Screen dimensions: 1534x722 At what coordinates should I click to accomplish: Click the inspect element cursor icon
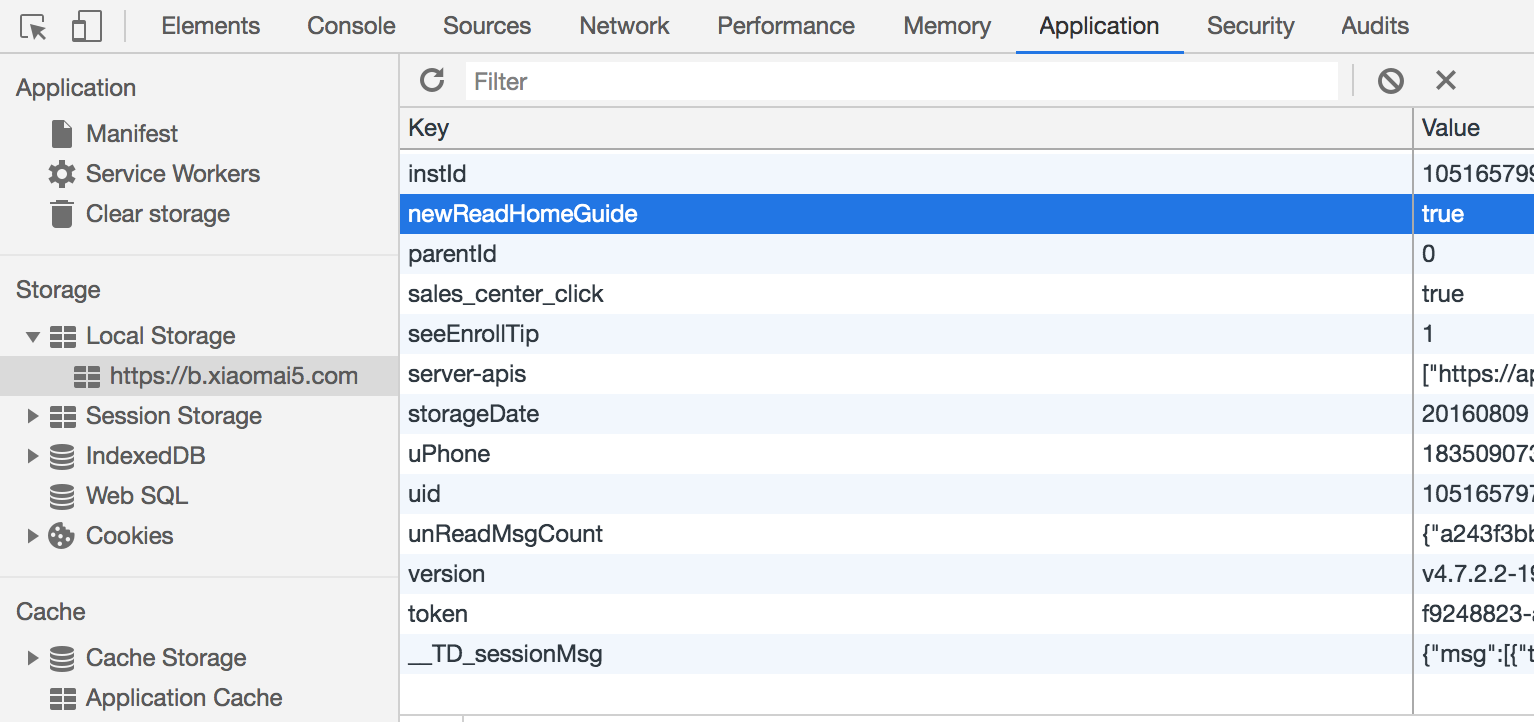[34, 27]
